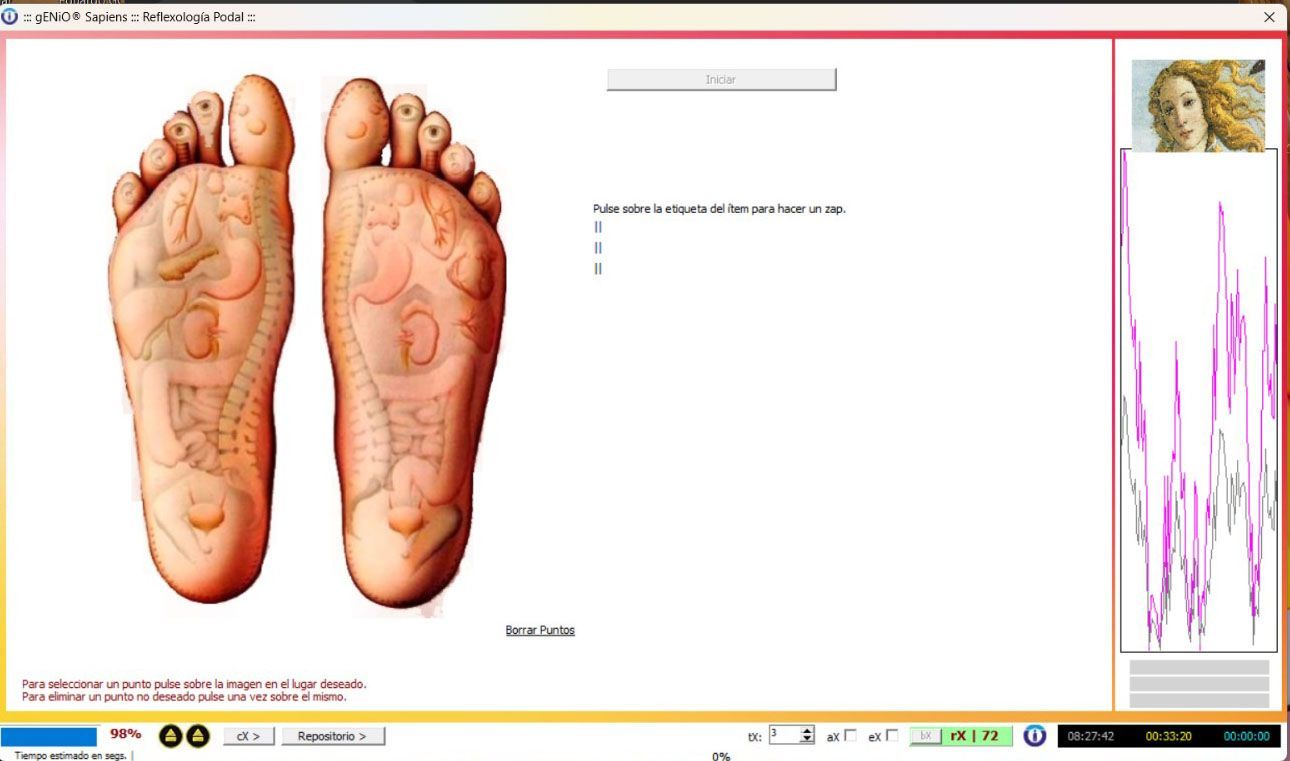The height and width of the screenshot is (761, 1290).
Task: Open the blue info icon beside rX | 72
Action: tap(1035, 736)
